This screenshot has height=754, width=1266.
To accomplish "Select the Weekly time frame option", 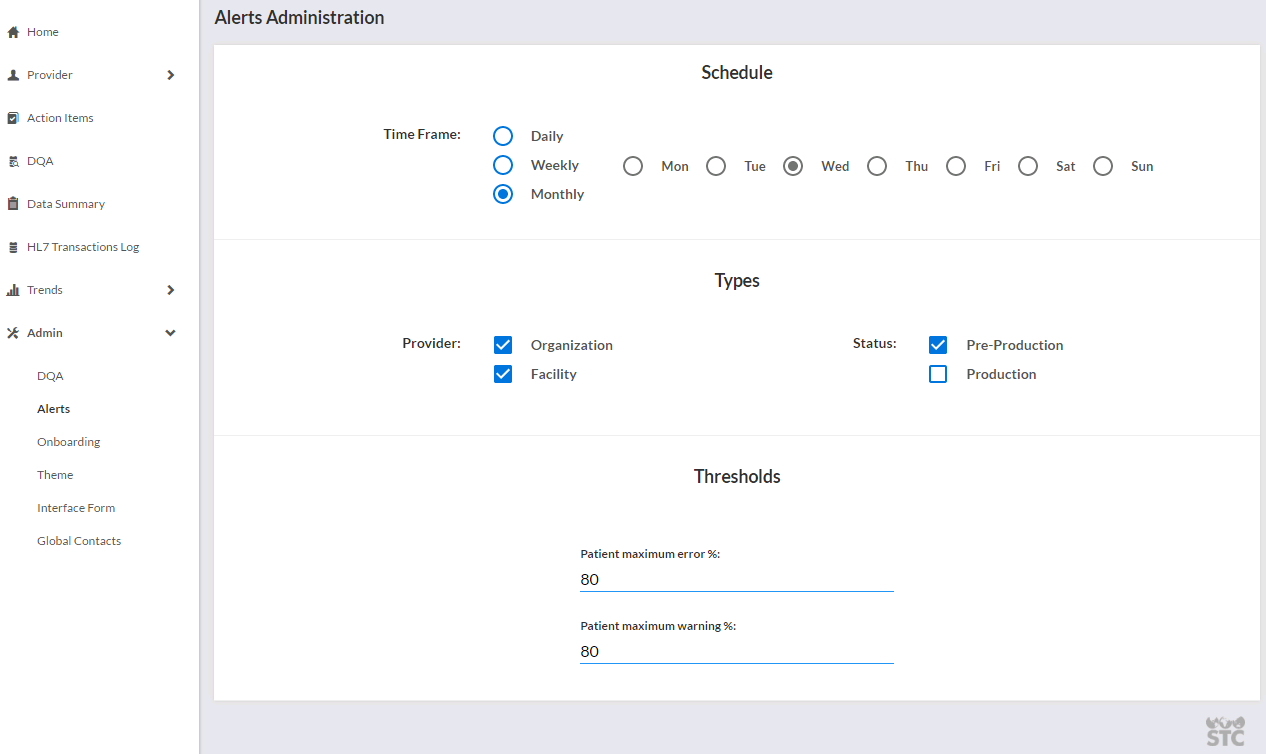I will (503, 165).
